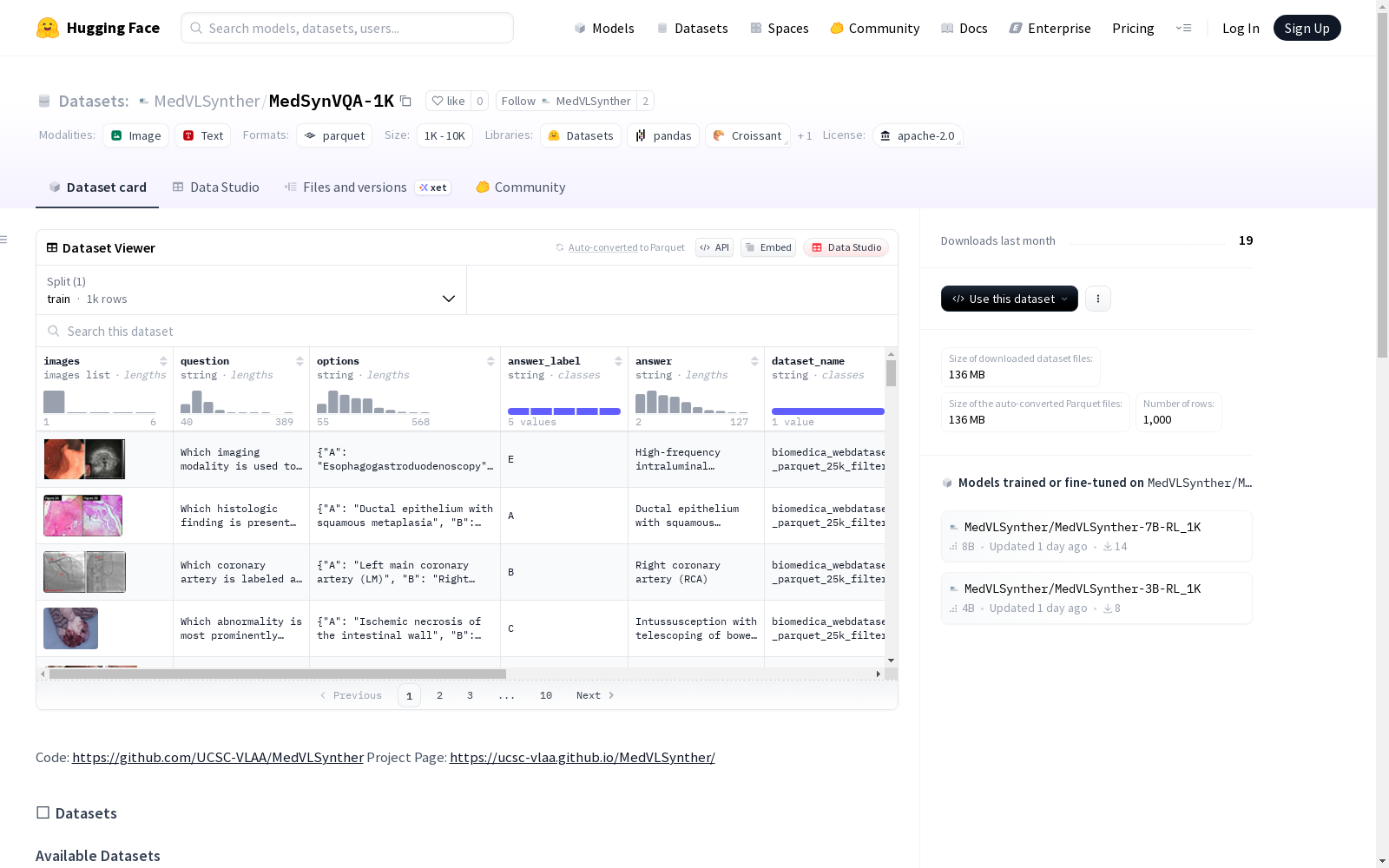
Task: Click the Hugging Face logo icon
Action: pos(48,28)
